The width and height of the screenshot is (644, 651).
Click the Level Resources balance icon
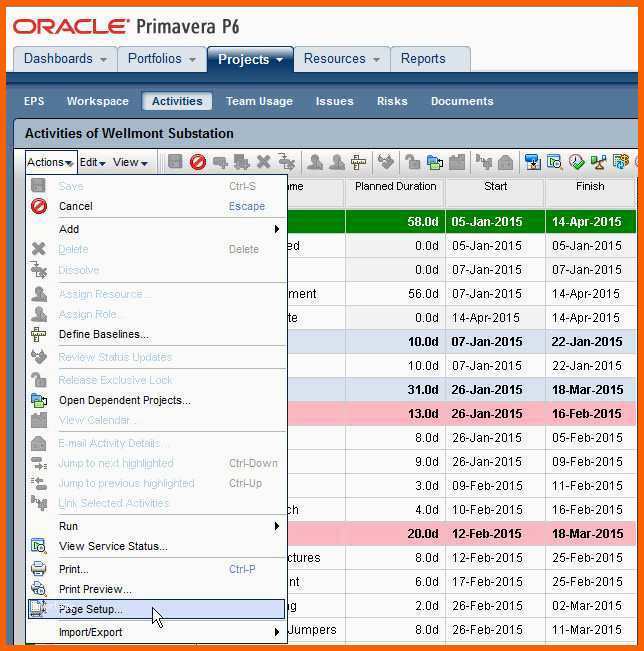[x=598, y=162]
